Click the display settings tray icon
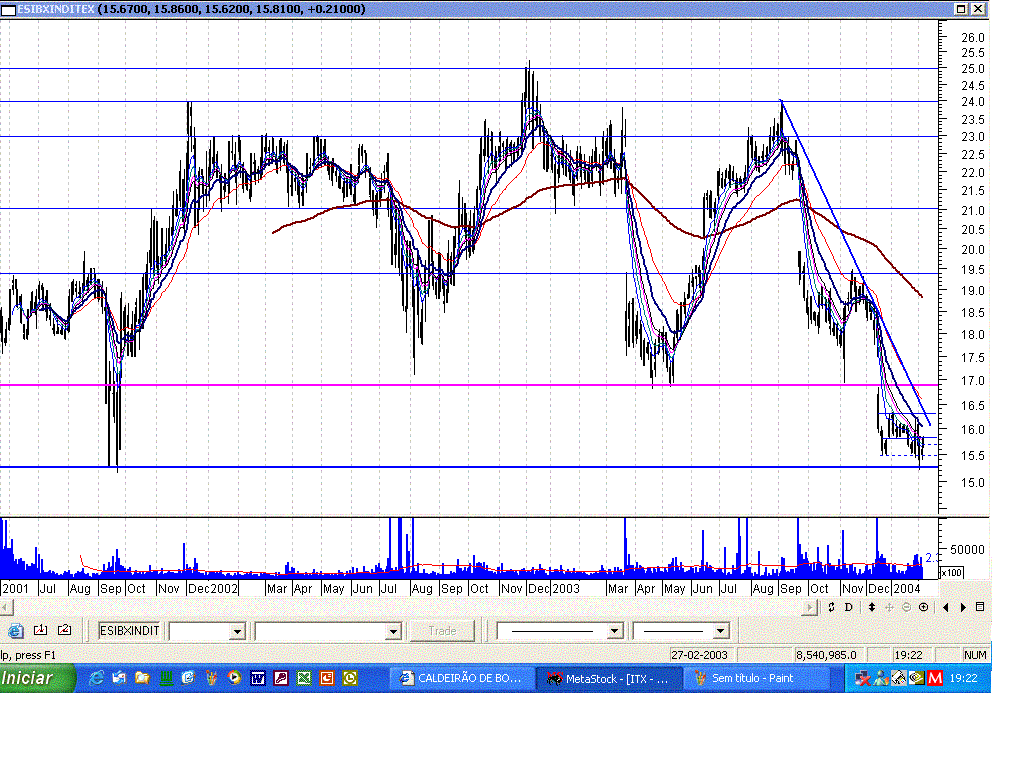Screen dimensions: 1024x768 pos(899,679)
